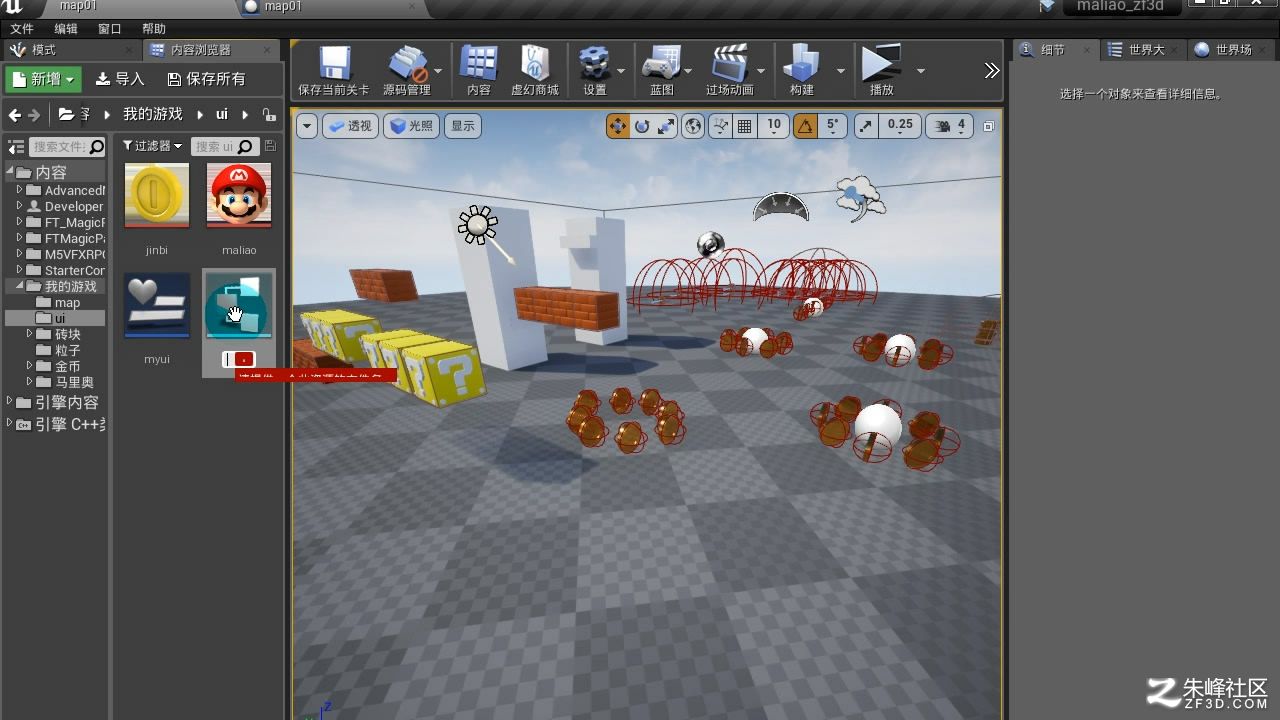
Task: Click the 搜索文件夹 folder search field
Action: (x=66, y=147)
